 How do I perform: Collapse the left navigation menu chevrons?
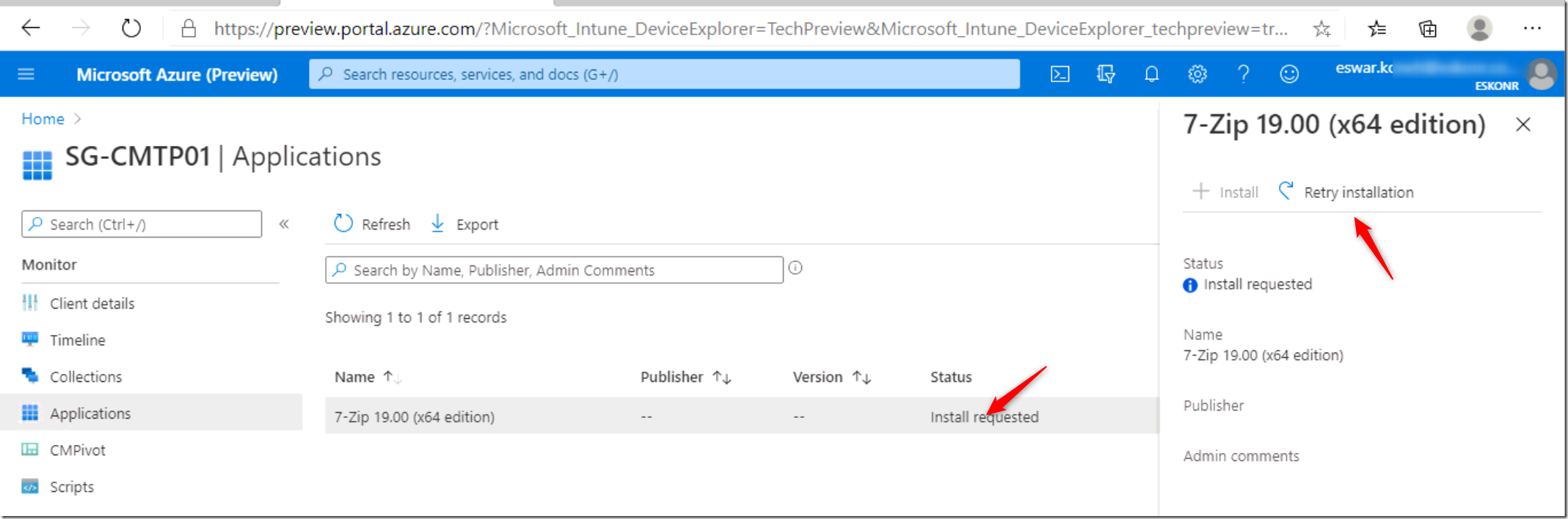pyautogui.click(x=284, y=224)
